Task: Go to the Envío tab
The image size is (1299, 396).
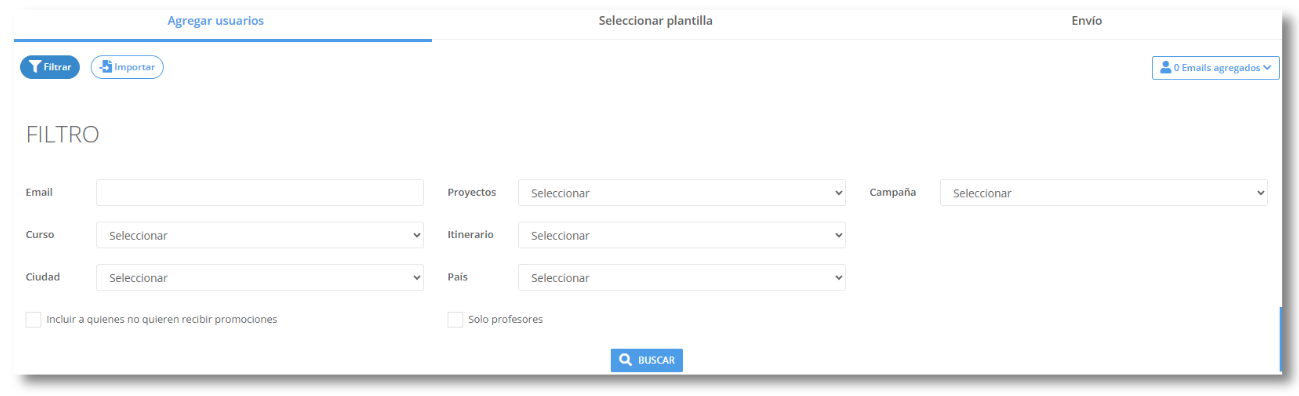Action: click(1086, 21)
